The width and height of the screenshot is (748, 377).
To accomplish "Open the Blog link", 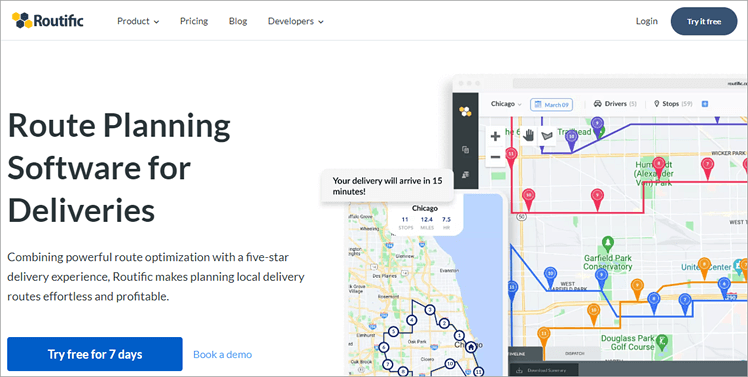I will [238, 21].
